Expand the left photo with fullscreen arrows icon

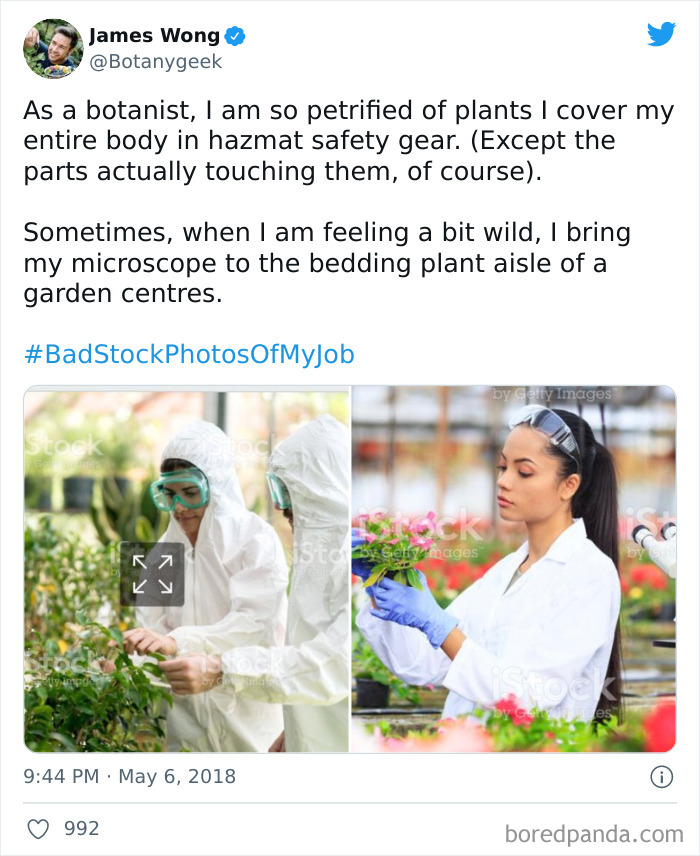[x=152, y=574]
